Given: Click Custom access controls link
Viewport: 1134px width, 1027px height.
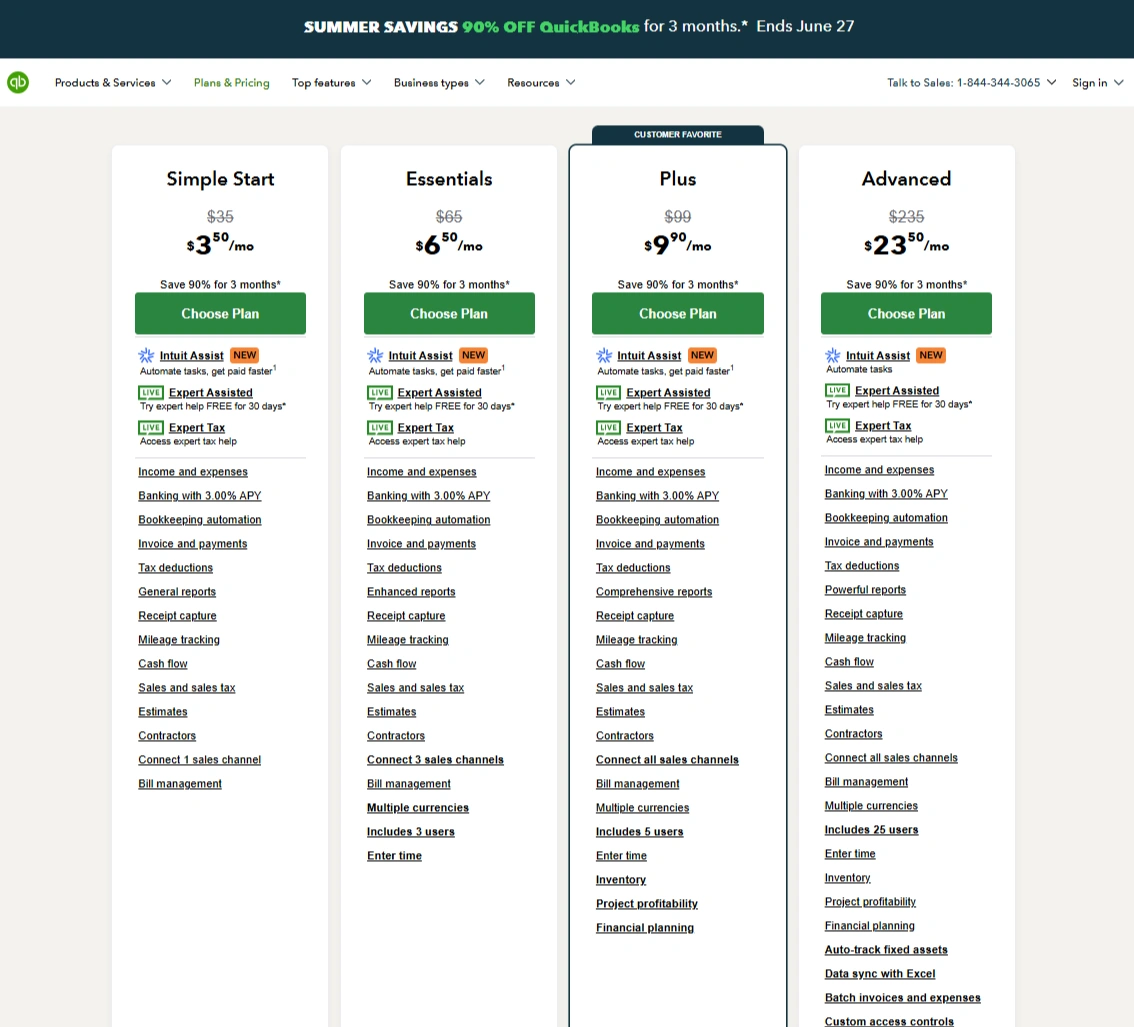Looking at the screenshot, I should 890,1021.
